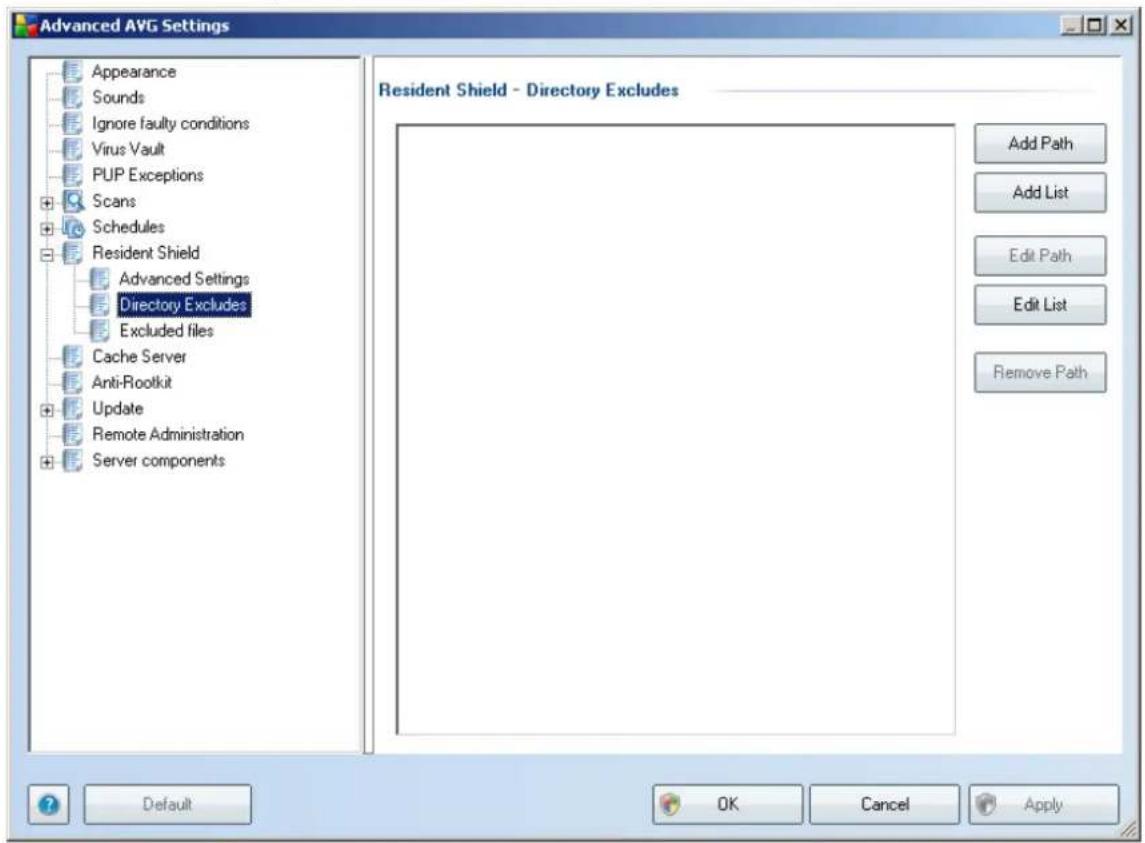Click the Directory Excludes node icon

[99, 305]
